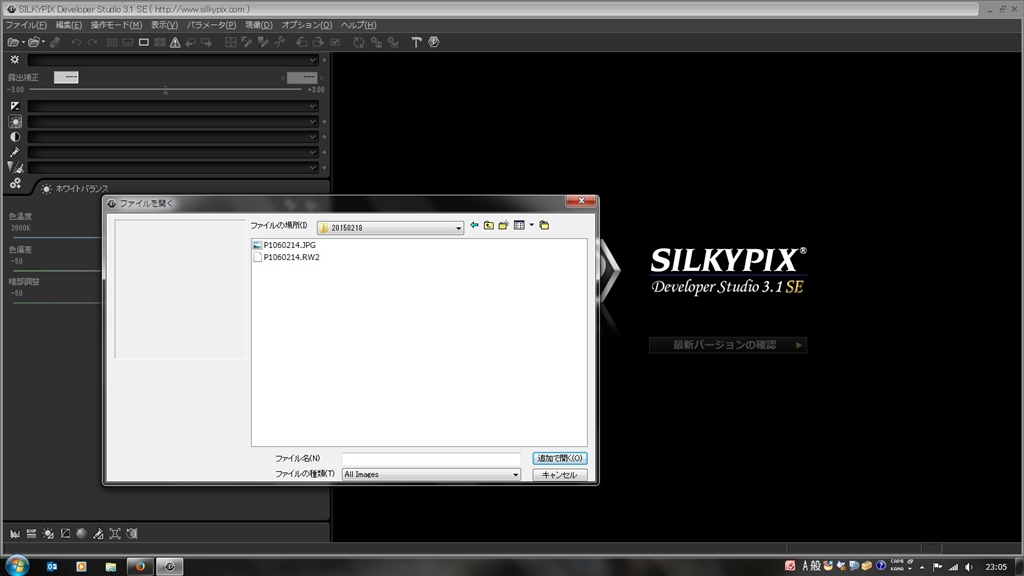
Task: Open Firefox from the taskbar
Action: coord(140,566)
